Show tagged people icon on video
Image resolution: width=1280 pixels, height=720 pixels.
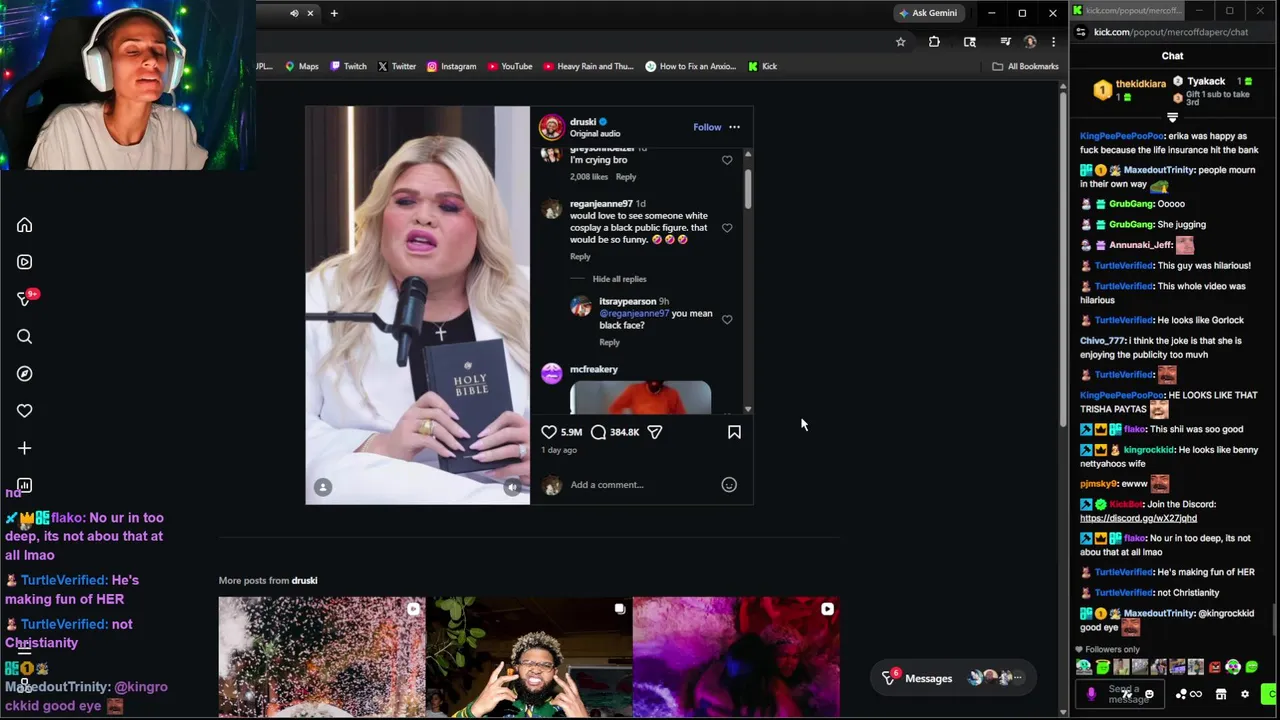(x=322, y=487)
